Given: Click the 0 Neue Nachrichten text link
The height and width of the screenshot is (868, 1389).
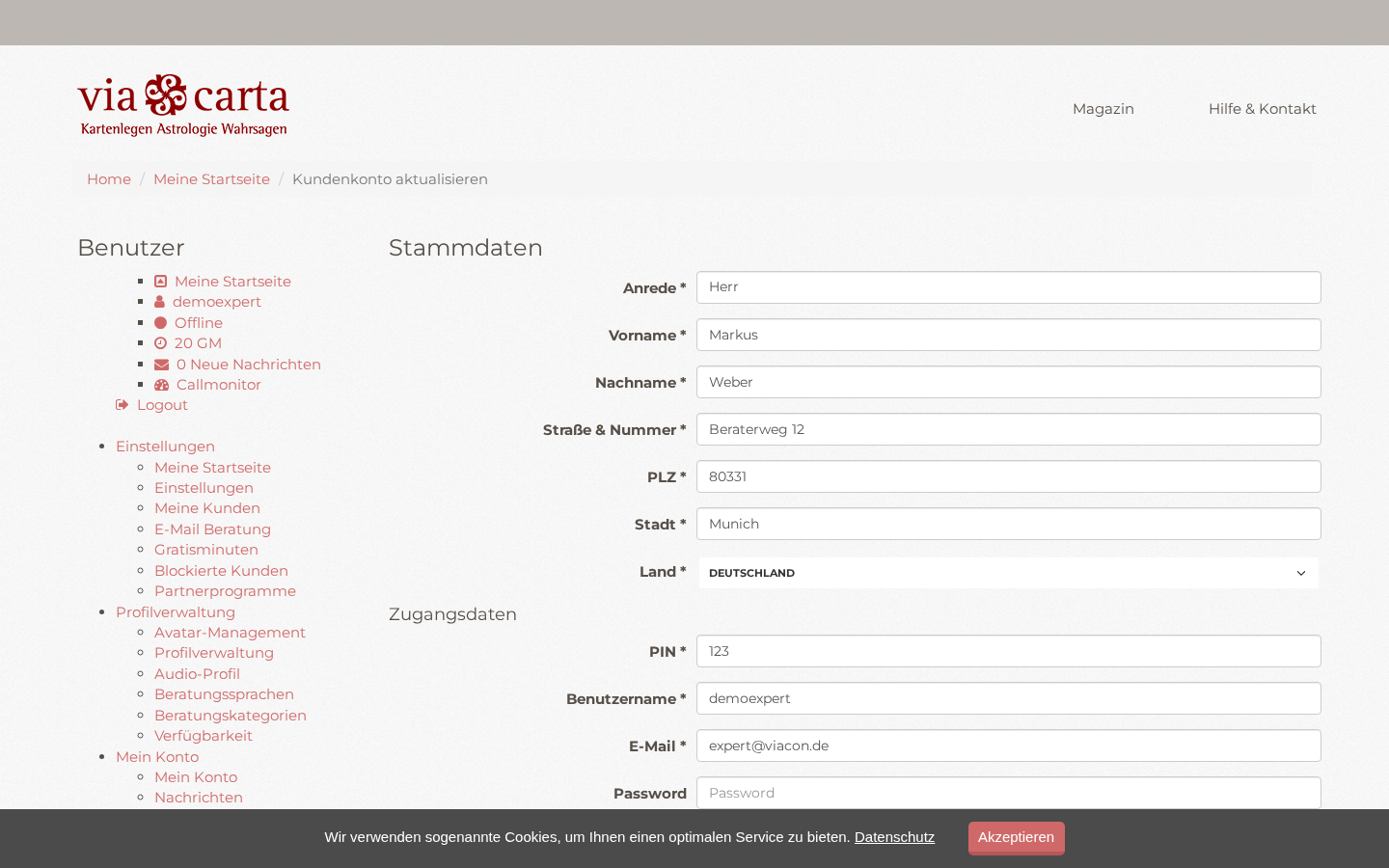Looking at the screenshot, I should coord(249,365).
